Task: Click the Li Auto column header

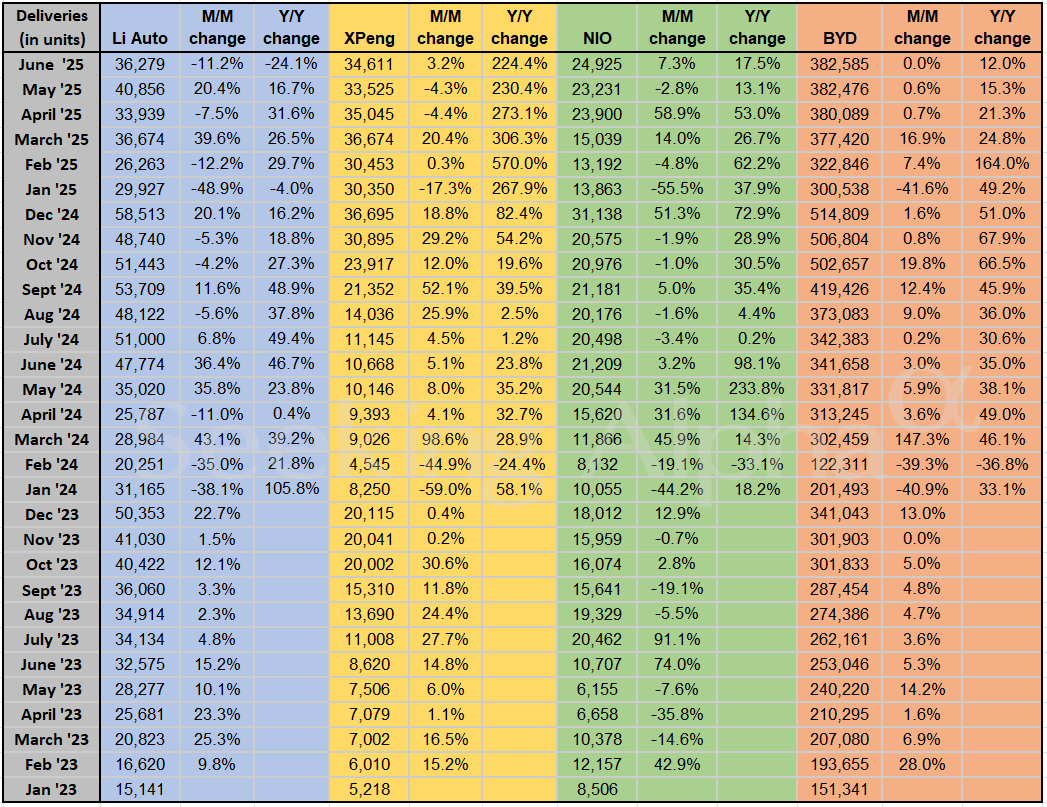Action: (x=140, y=38)
